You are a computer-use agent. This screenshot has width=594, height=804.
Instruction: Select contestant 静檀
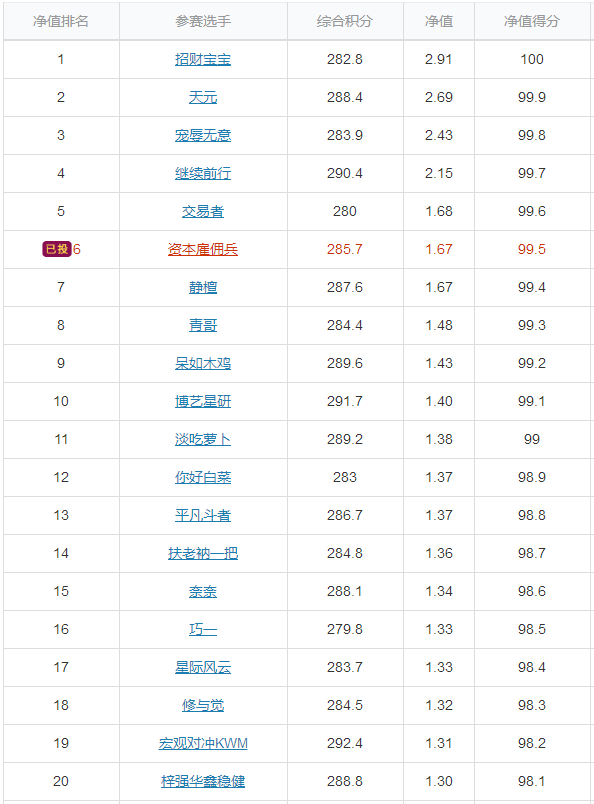point(203,287)
